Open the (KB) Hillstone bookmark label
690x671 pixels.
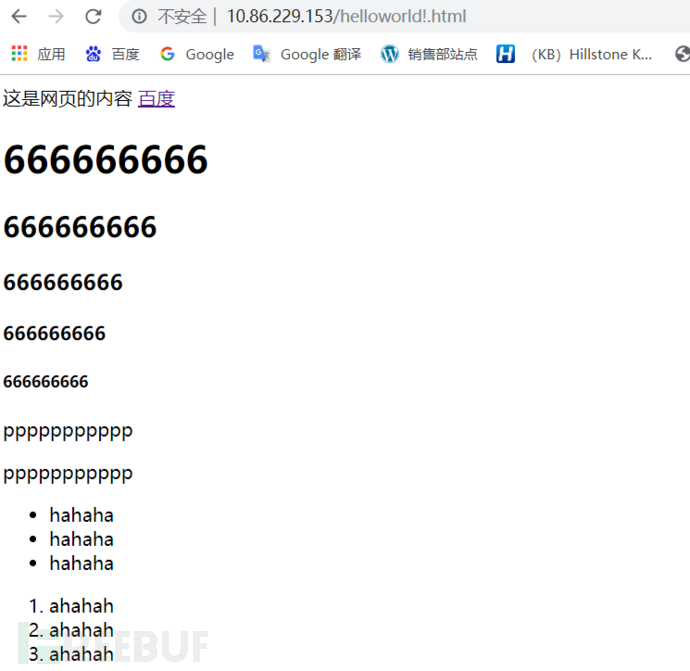tap(592, 54)
